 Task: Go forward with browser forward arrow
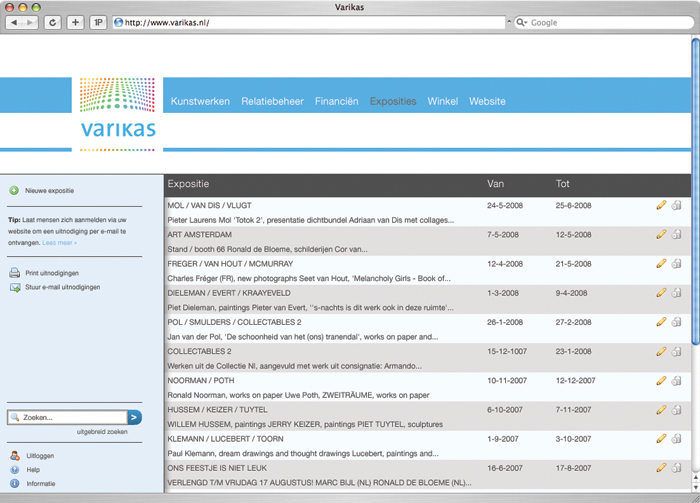[30, 22]
